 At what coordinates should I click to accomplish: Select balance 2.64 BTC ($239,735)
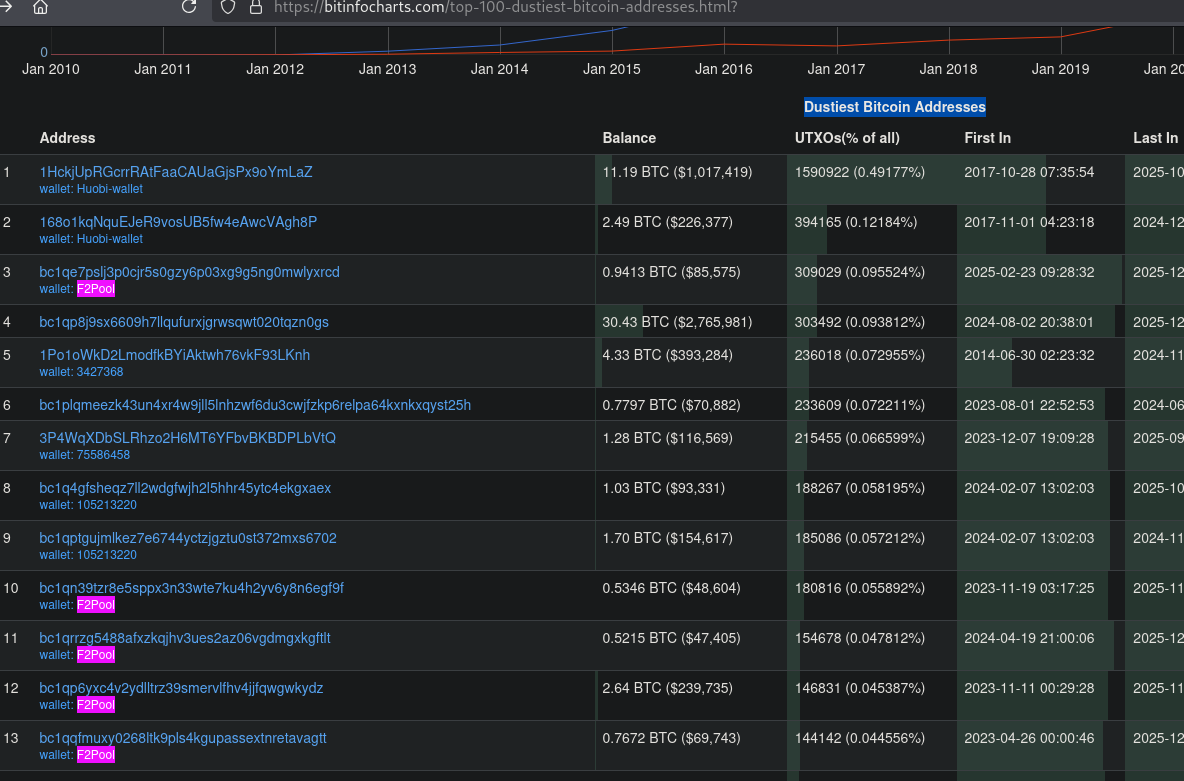tap(668, 687)
